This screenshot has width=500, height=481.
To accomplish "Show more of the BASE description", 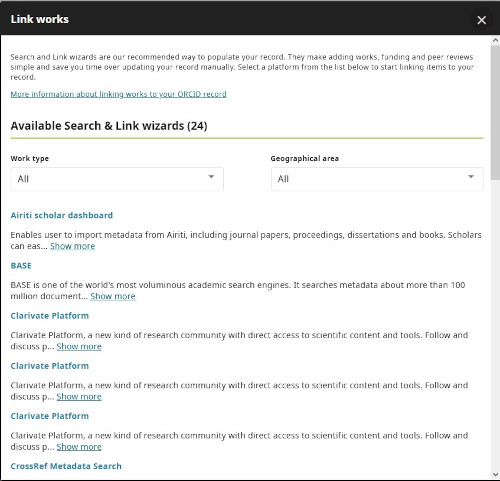I will pos(113,296).
